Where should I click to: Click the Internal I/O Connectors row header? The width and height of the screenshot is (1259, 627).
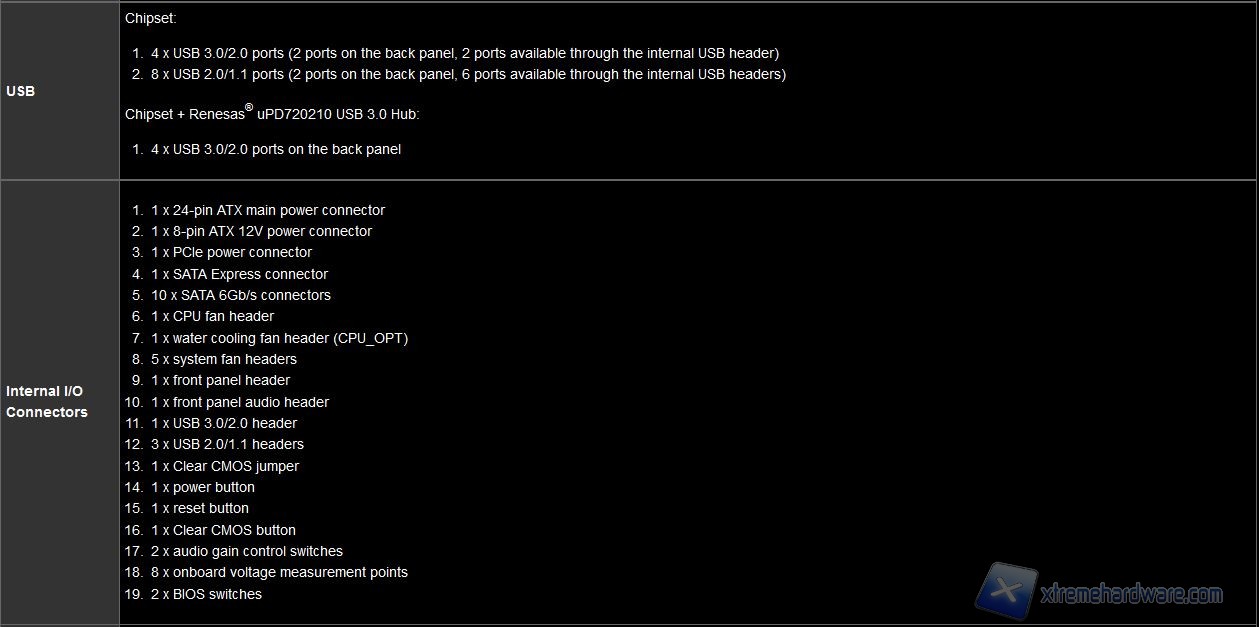[x=47, y=401]
